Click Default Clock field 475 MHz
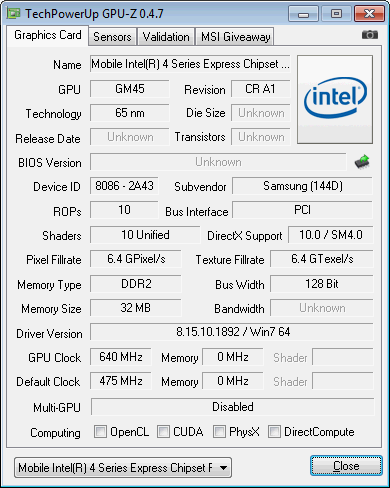This screenshot has width=390, height=488. click(x=121, y=381)
